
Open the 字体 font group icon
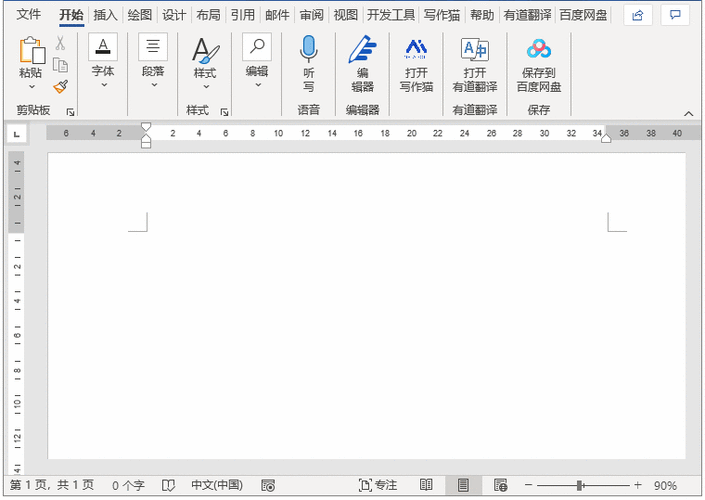tap(103, 46)
